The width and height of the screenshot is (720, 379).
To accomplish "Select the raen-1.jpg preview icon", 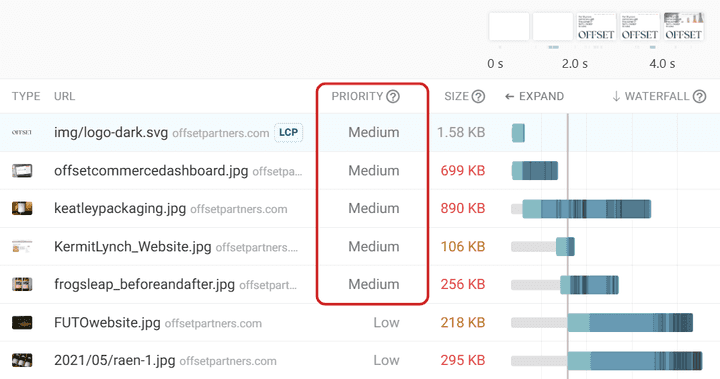I will [x=22, y=360].
